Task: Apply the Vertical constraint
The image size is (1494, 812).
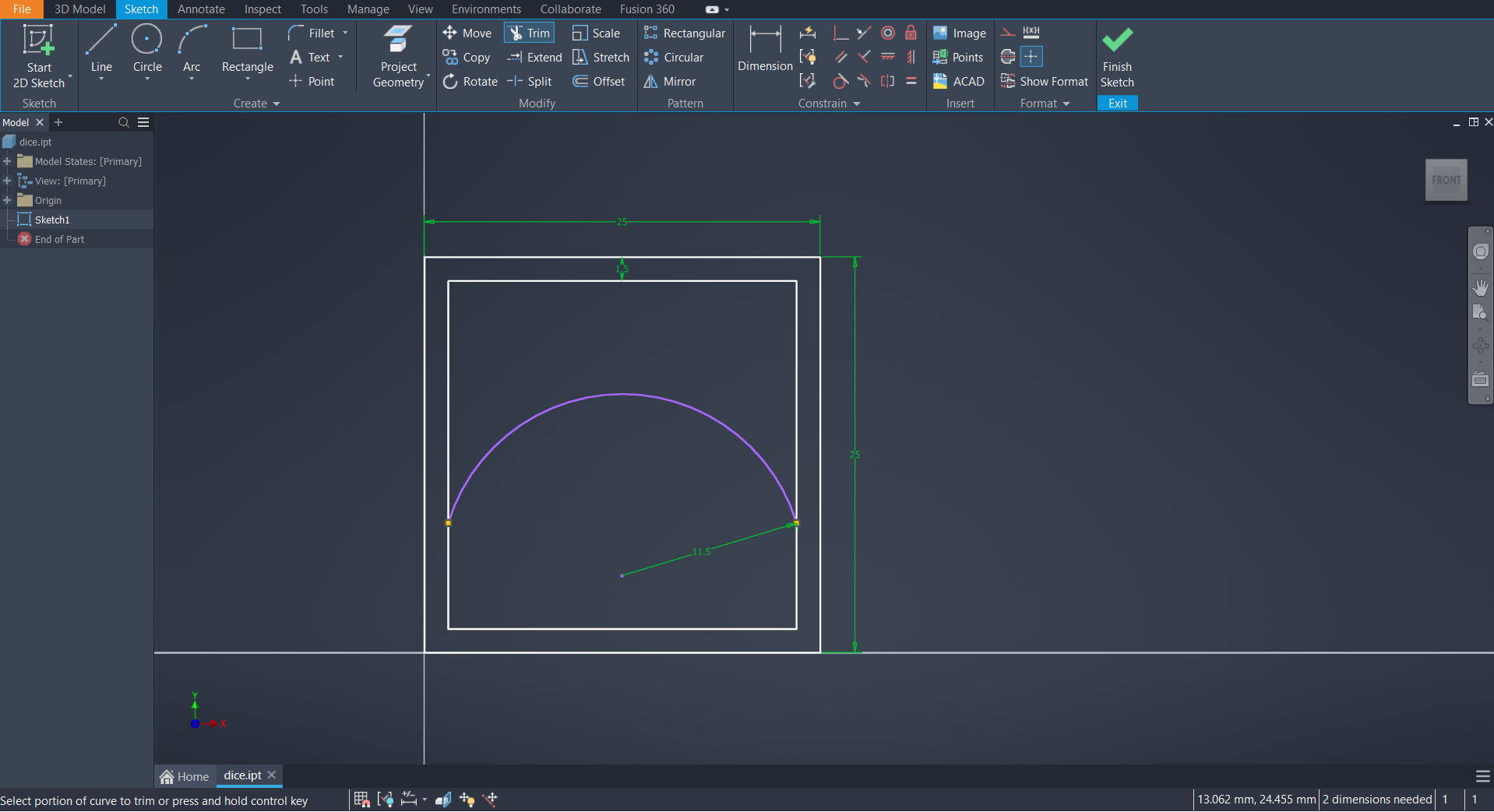Action: [x=911, y=57]
